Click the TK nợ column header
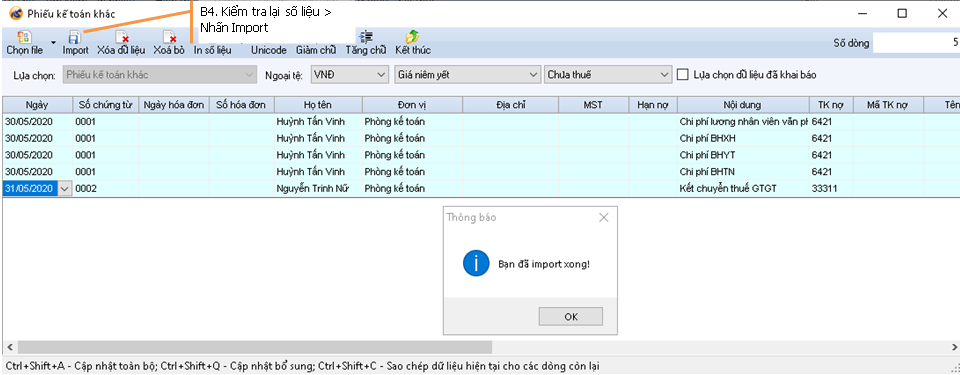Viewport: 960px width, 375px height. tap(831, 105)
